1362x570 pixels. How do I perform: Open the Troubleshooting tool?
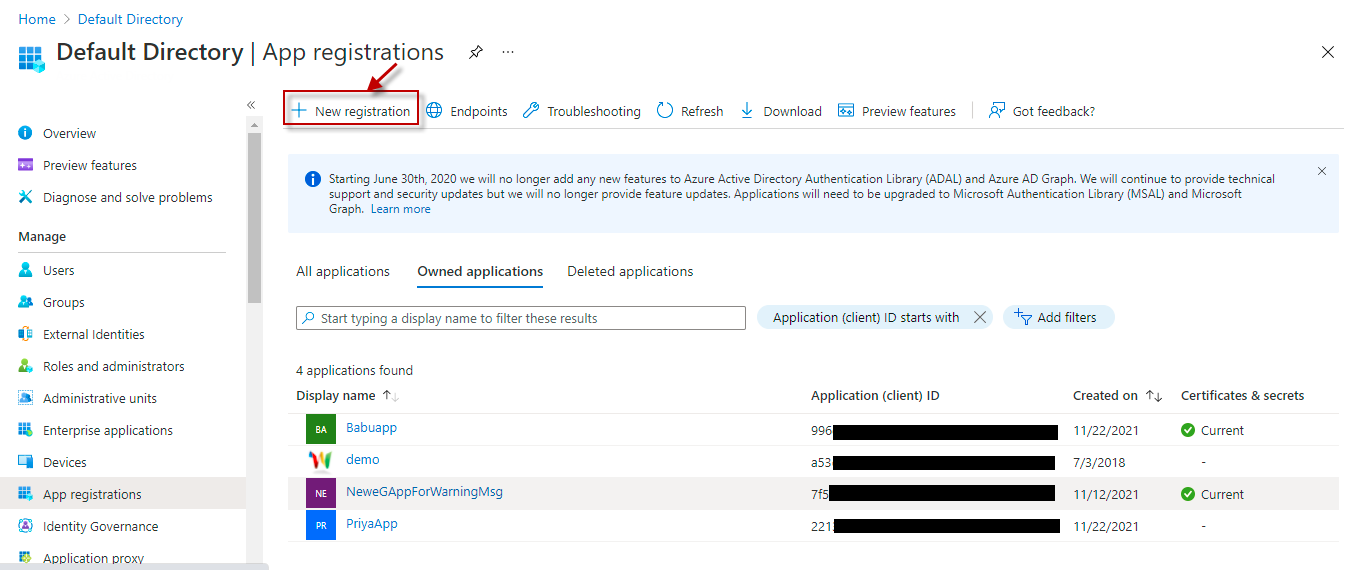582,111
